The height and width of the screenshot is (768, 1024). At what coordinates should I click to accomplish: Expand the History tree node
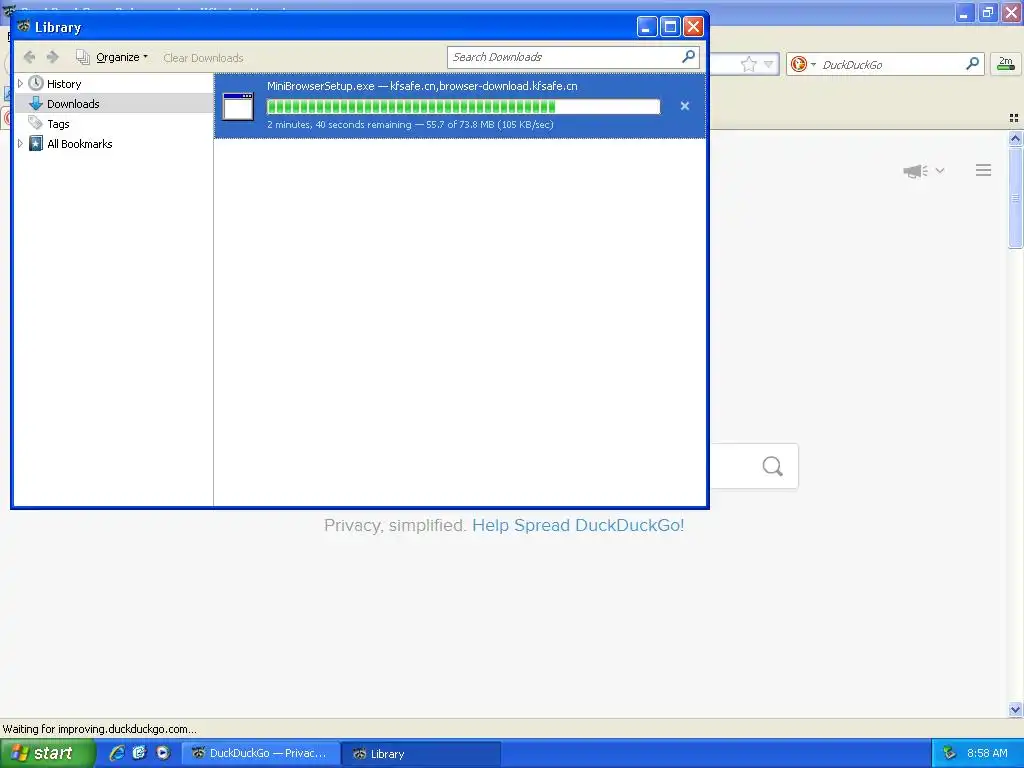click(20, 84)
